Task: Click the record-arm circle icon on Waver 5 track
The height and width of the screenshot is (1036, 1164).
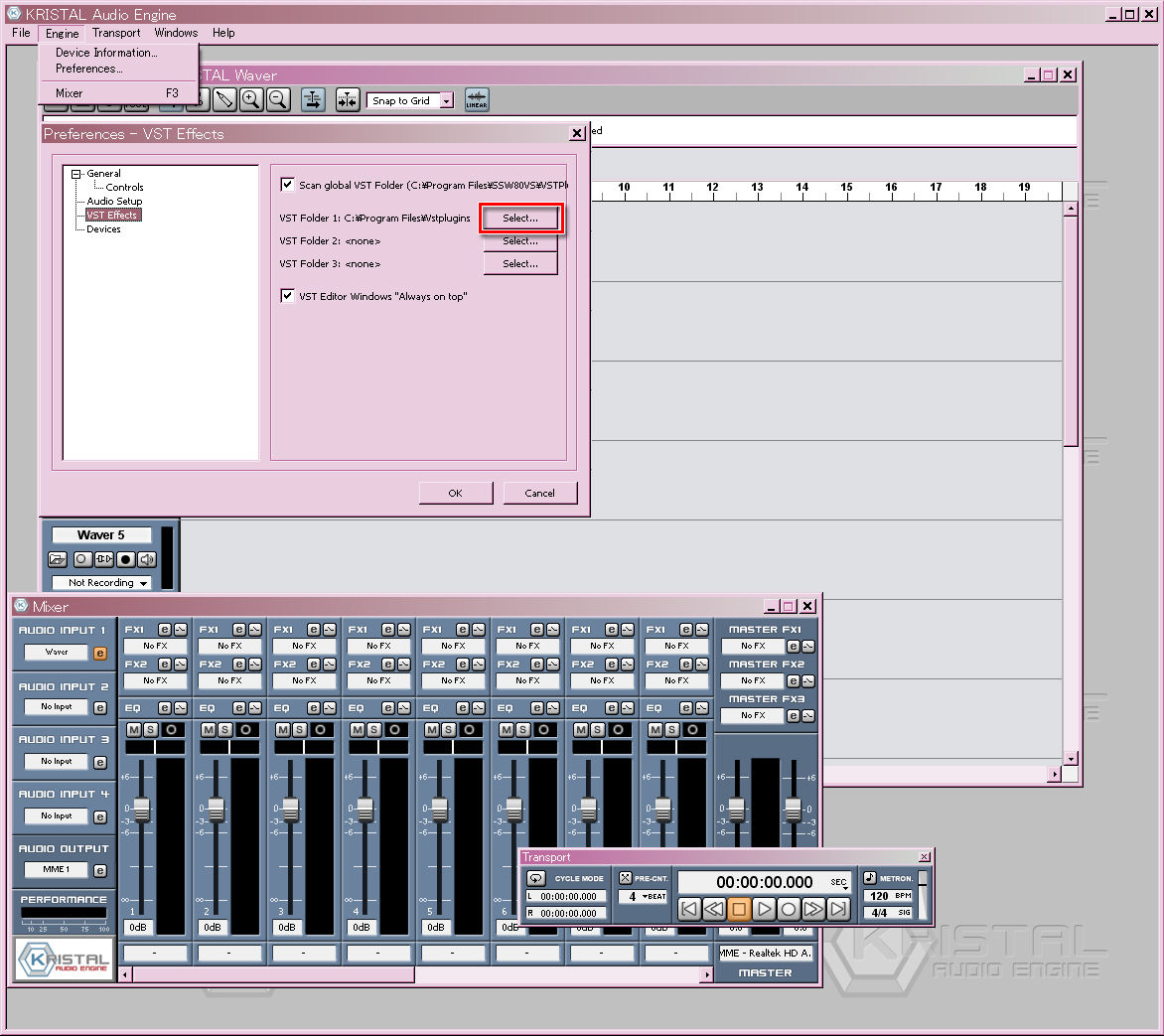Action: [82, 559]
